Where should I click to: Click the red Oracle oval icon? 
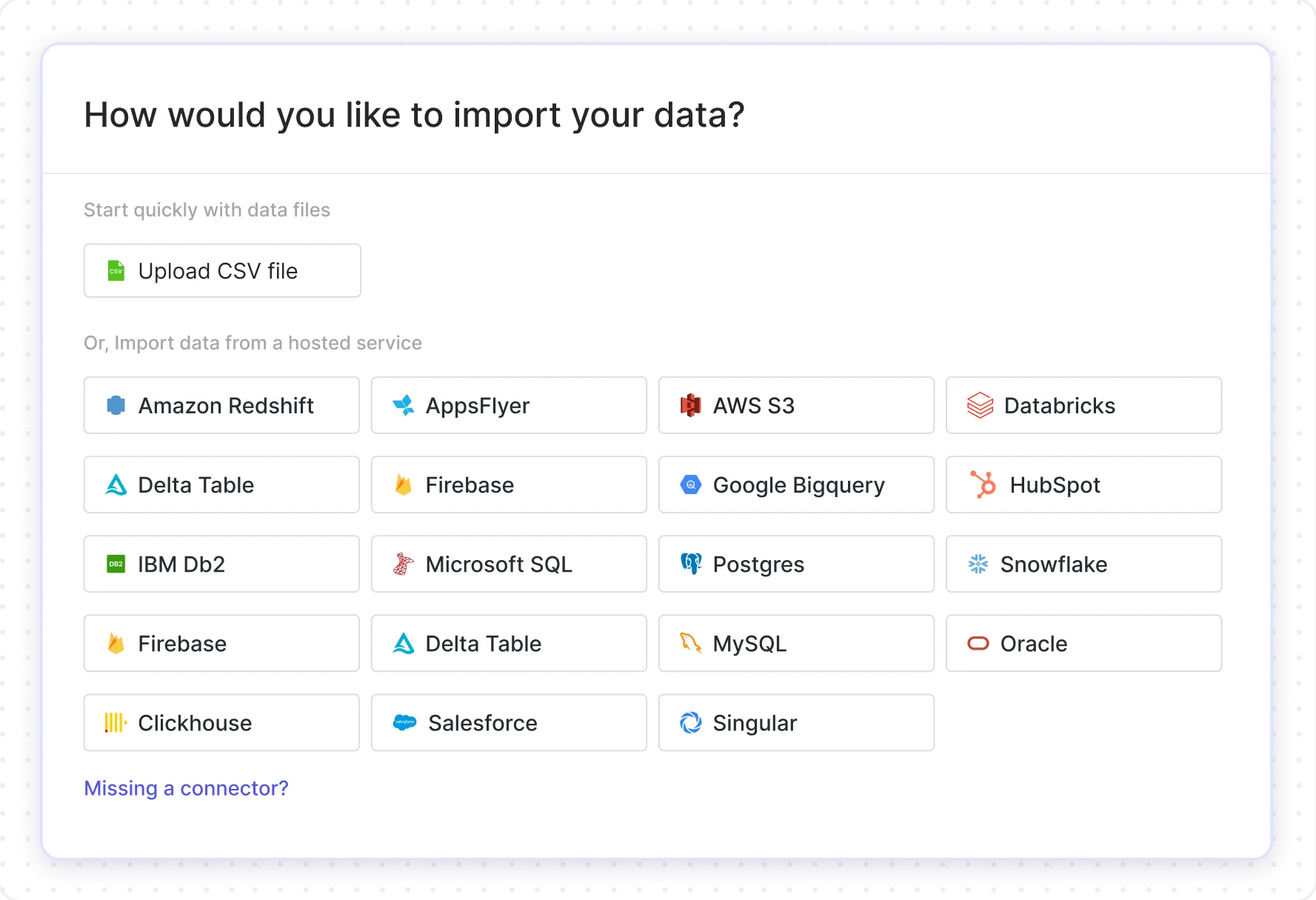(978, 643)
